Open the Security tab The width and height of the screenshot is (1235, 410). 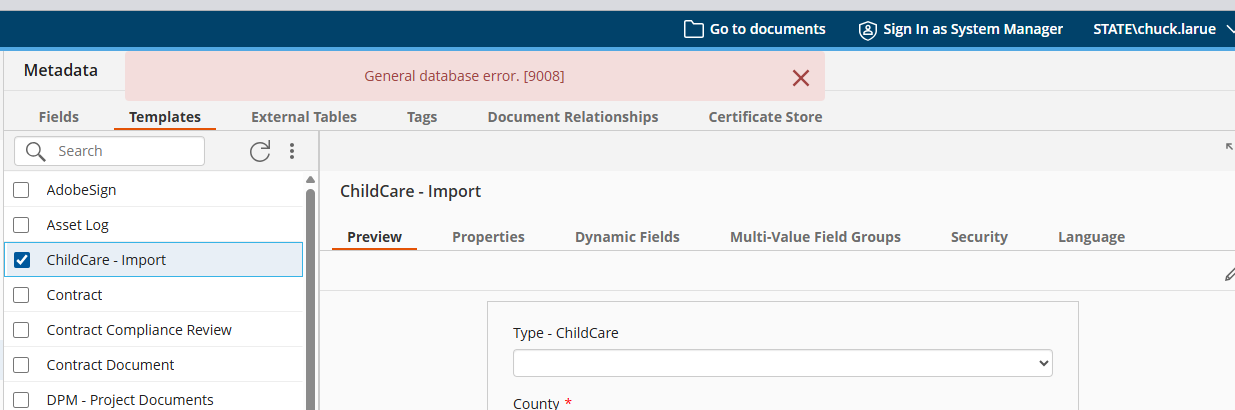coord(979,237)
